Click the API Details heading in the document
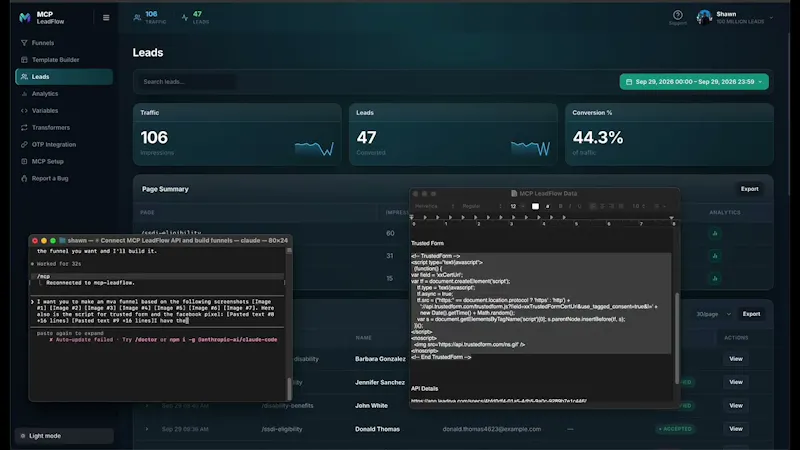 tap(424, 388)
